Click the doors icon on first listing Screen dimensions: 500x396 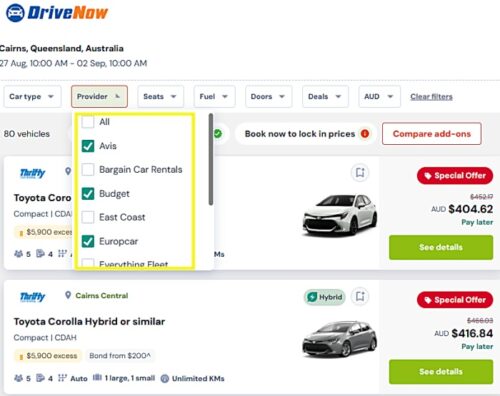pyautogui.click(x=40, y=254)
